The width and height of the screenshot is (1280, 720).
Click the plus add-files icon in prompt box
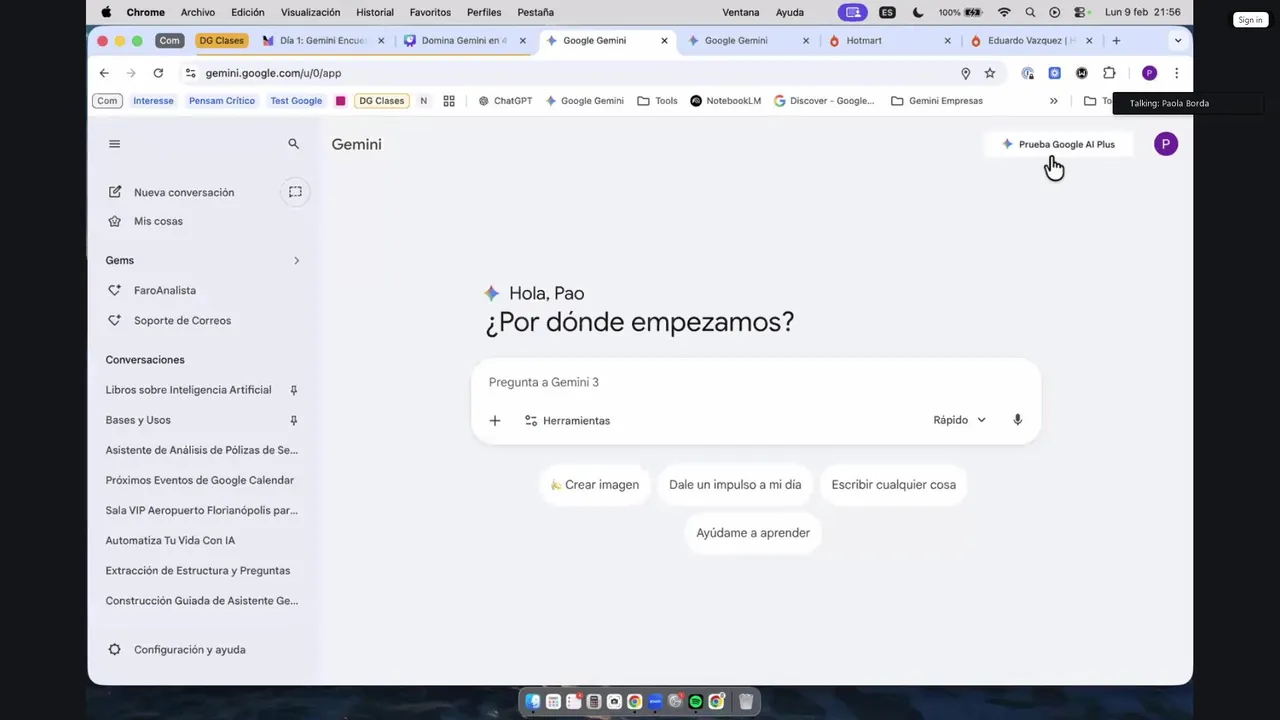tap(494, 421)
